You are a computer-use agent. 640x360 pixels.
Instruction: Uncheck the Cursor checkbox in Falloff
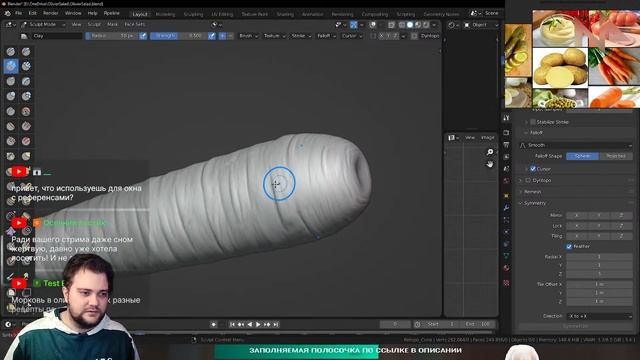pyautogui.click(x=533, y=169)
